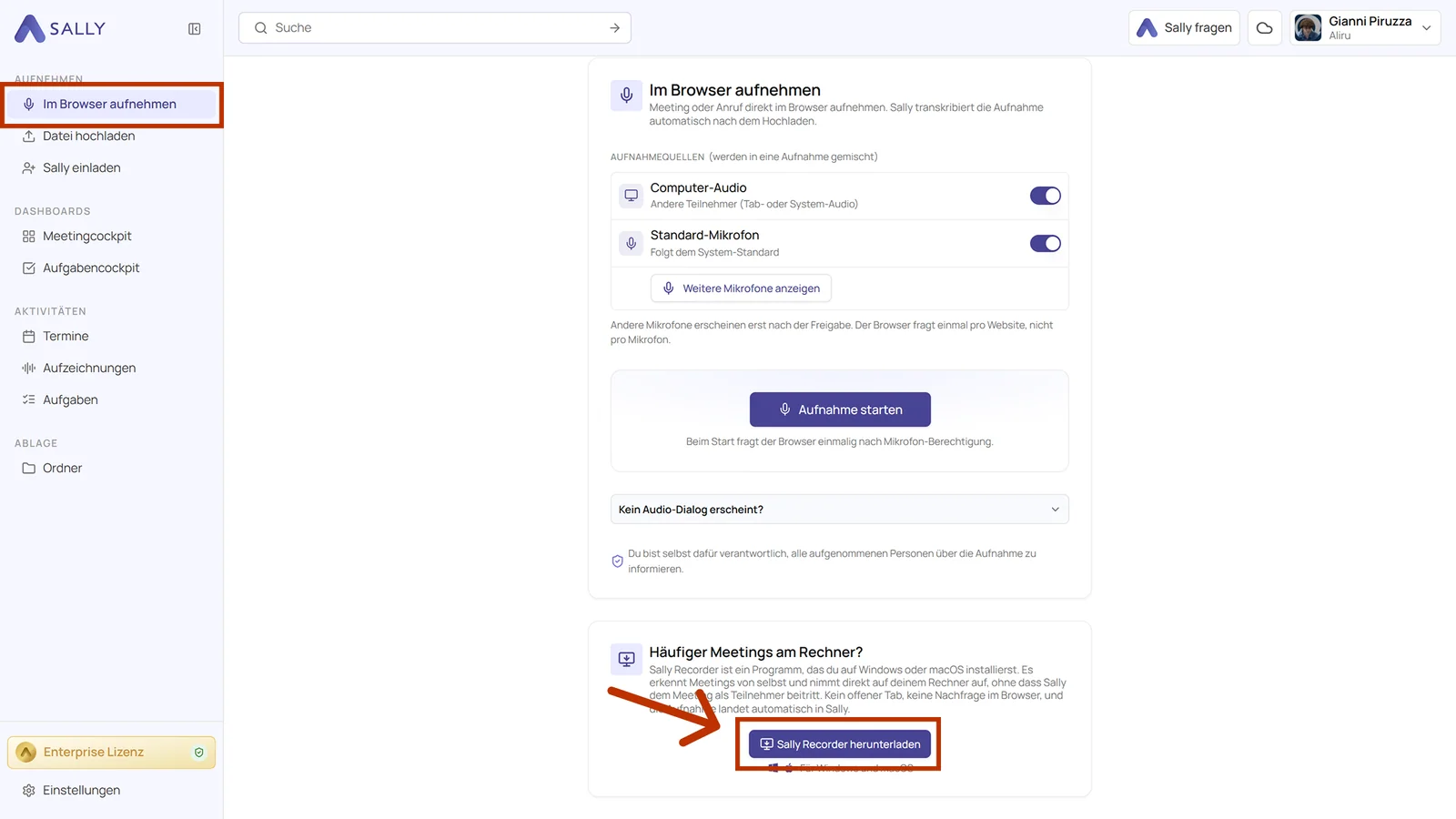This screenshot has width=1456, height=819.
Task: Click the microphone icon beside Im Browser aufnehmen heading
Action: click(627, 96)
